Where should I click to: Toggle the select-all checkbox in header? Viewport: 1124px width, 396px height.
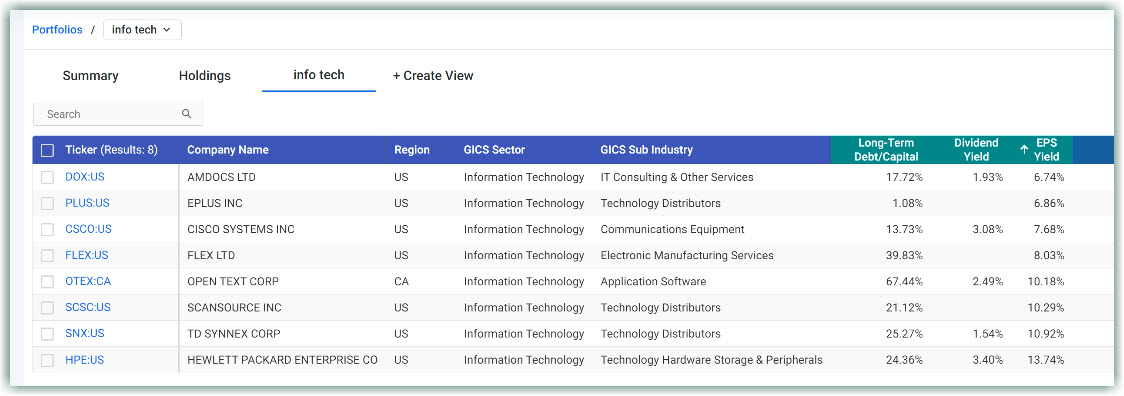tap(47, 150)
